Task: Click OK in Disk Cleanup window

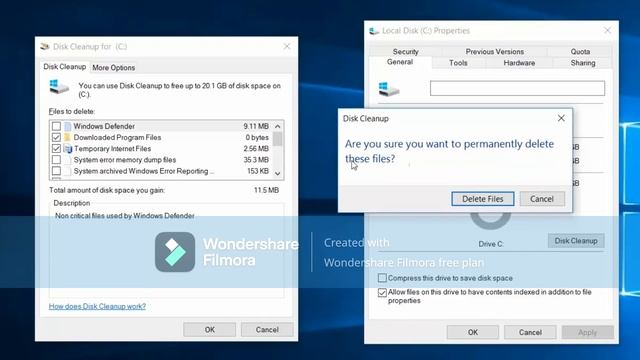Action: [209, 329]
